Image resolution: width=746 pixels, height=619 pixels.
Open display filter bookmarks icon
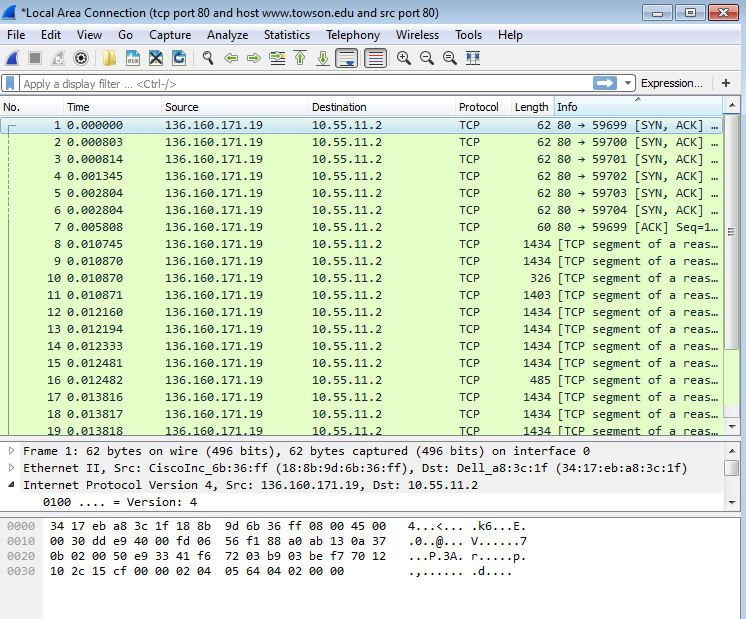click(x=10, y=83)
